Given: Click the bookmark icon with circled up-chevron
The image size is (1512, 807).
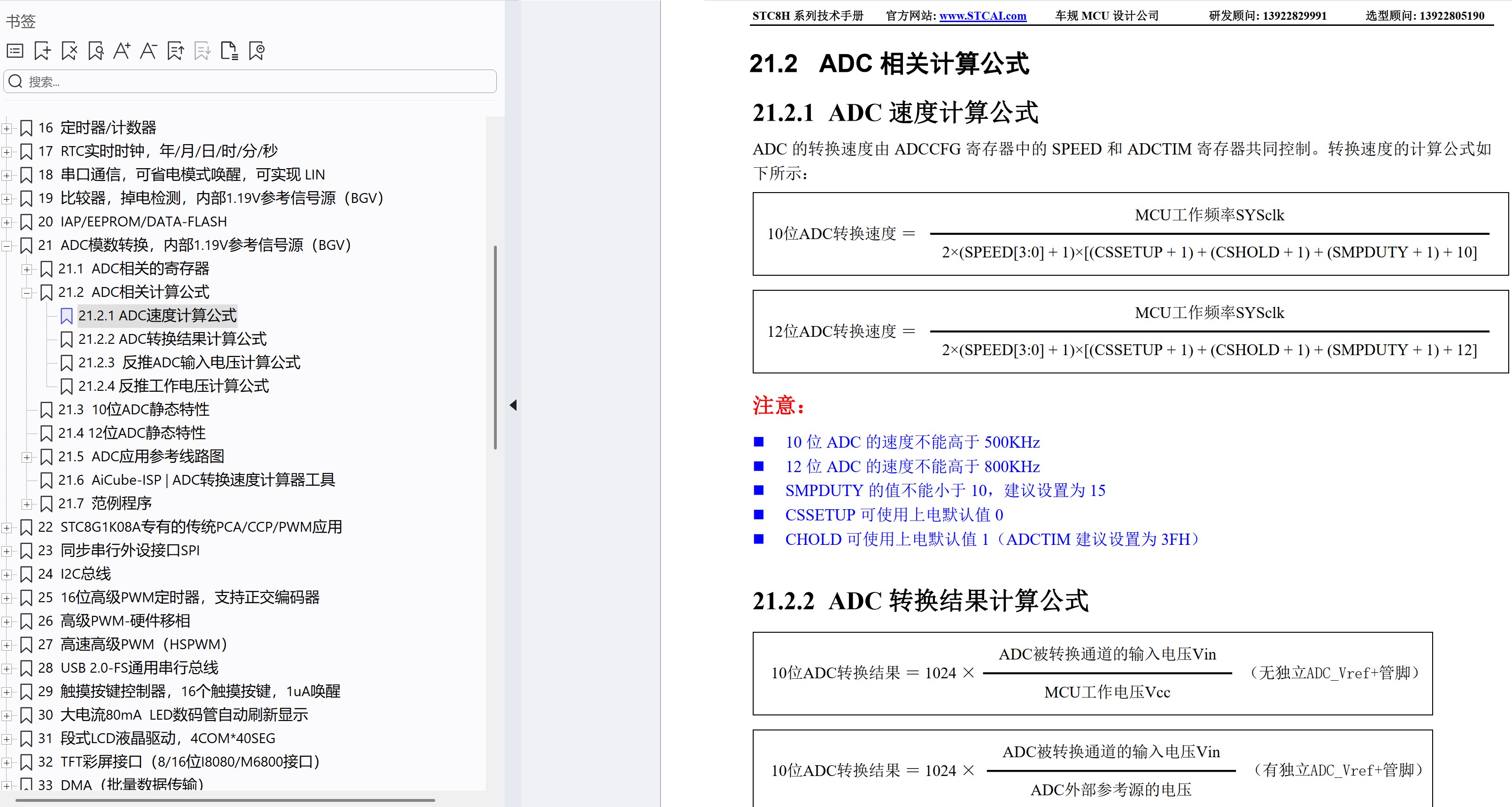Looking at the screenshot, I should coord(256,51).
